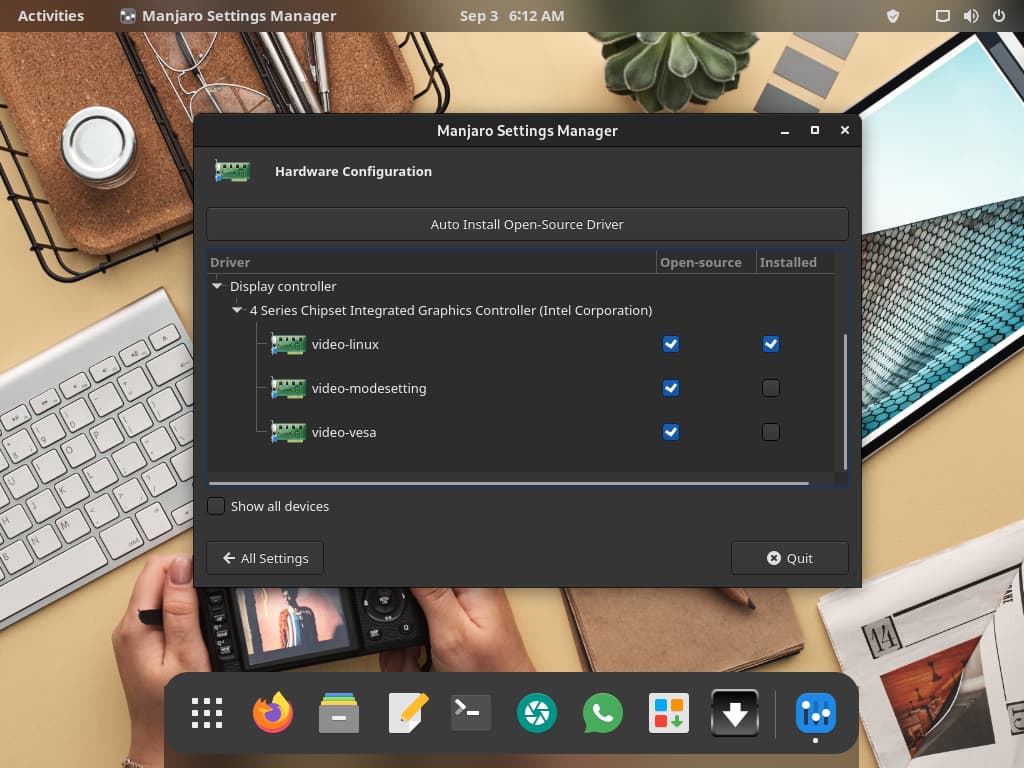Click the video-vesa driver card icon
1024x768 pixels.
tap(288, 432)
